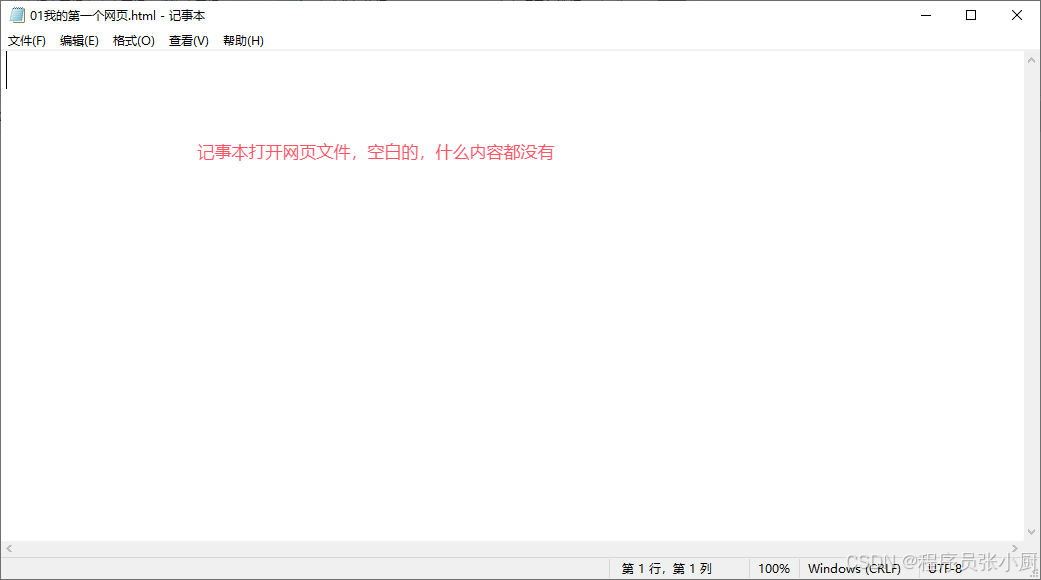Click the vertical scrollbar up arrow
Image resolution: width=1041 pixels, height=580 pixels.
click(1031, 60)
